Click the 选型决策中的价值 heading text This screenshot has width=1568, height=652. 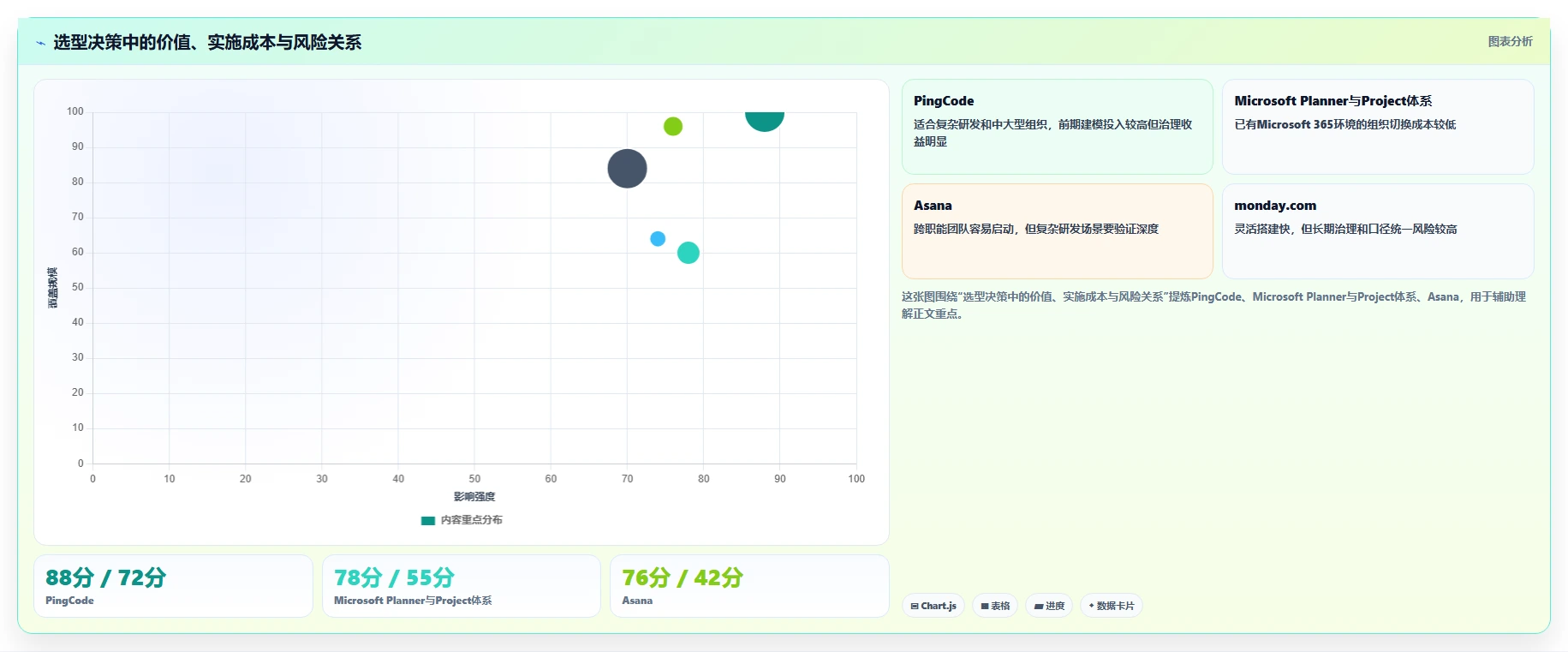[207, 43]
